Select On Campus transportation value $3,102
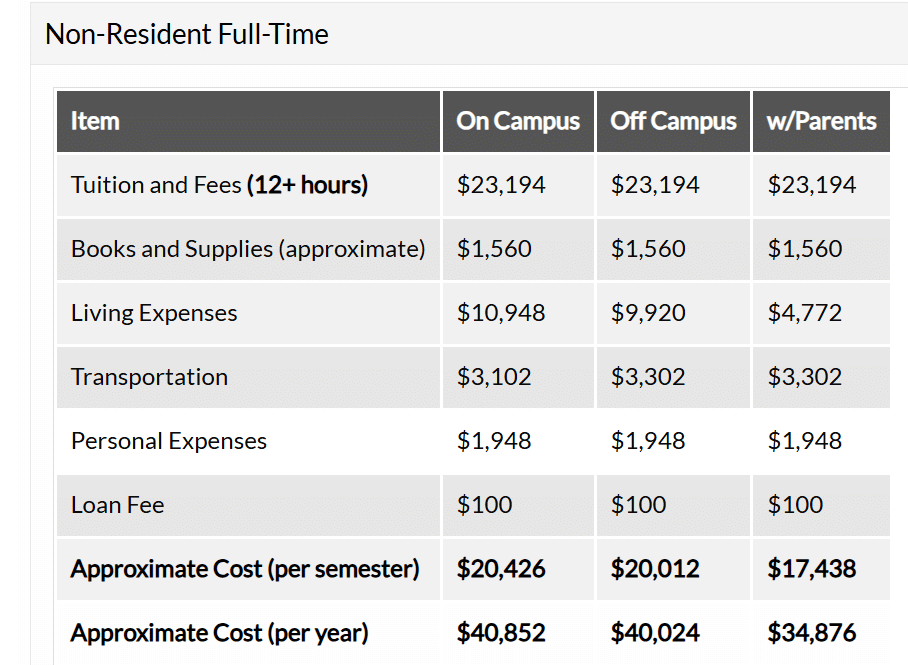 click(494, 377)
